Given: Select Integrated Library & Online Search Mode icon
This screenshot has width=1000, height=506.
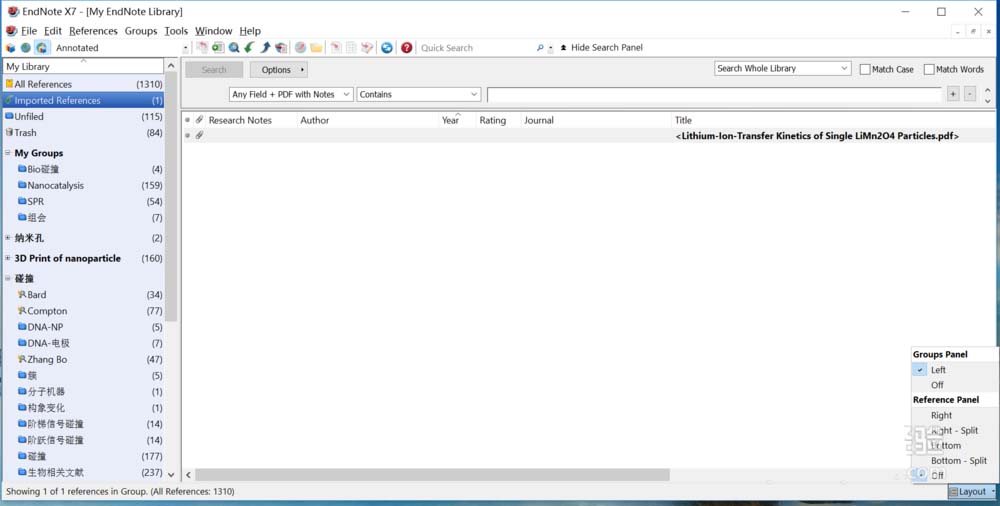Looking at the screenshot, I should coord(41,48).
